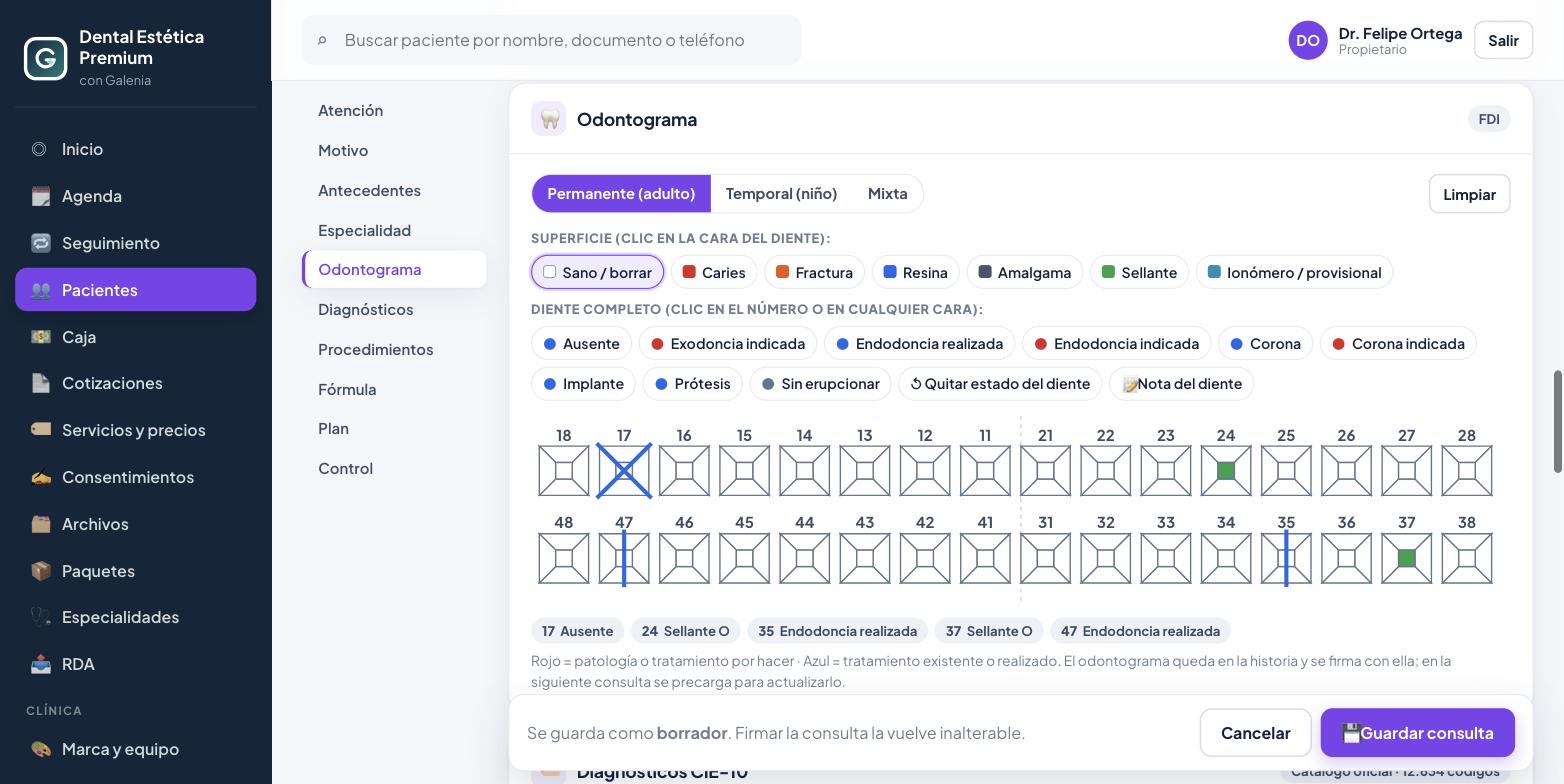This screenshot has height=784, width=1564.
Task: Pick the green Sellante color swatch
Action: (x=1108, y=272)
